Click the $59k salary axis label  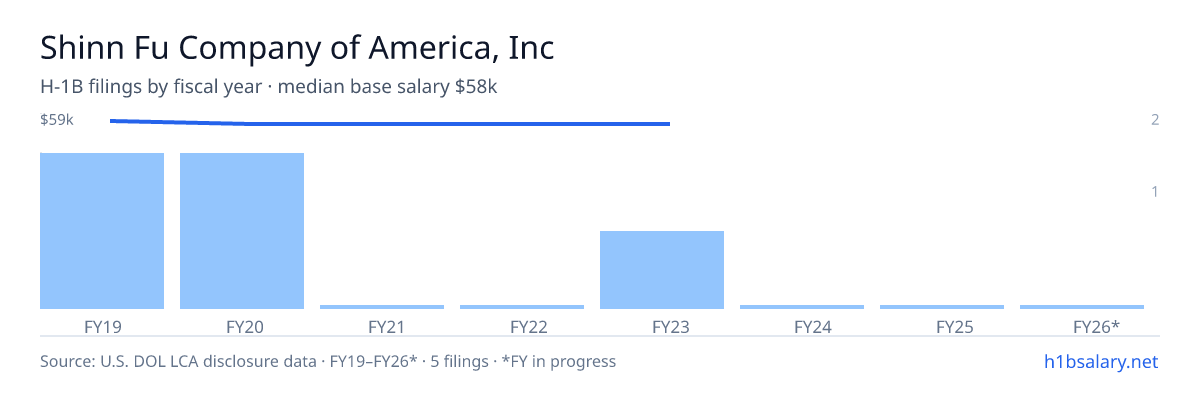pyautogui.click(x=57, y=120)
